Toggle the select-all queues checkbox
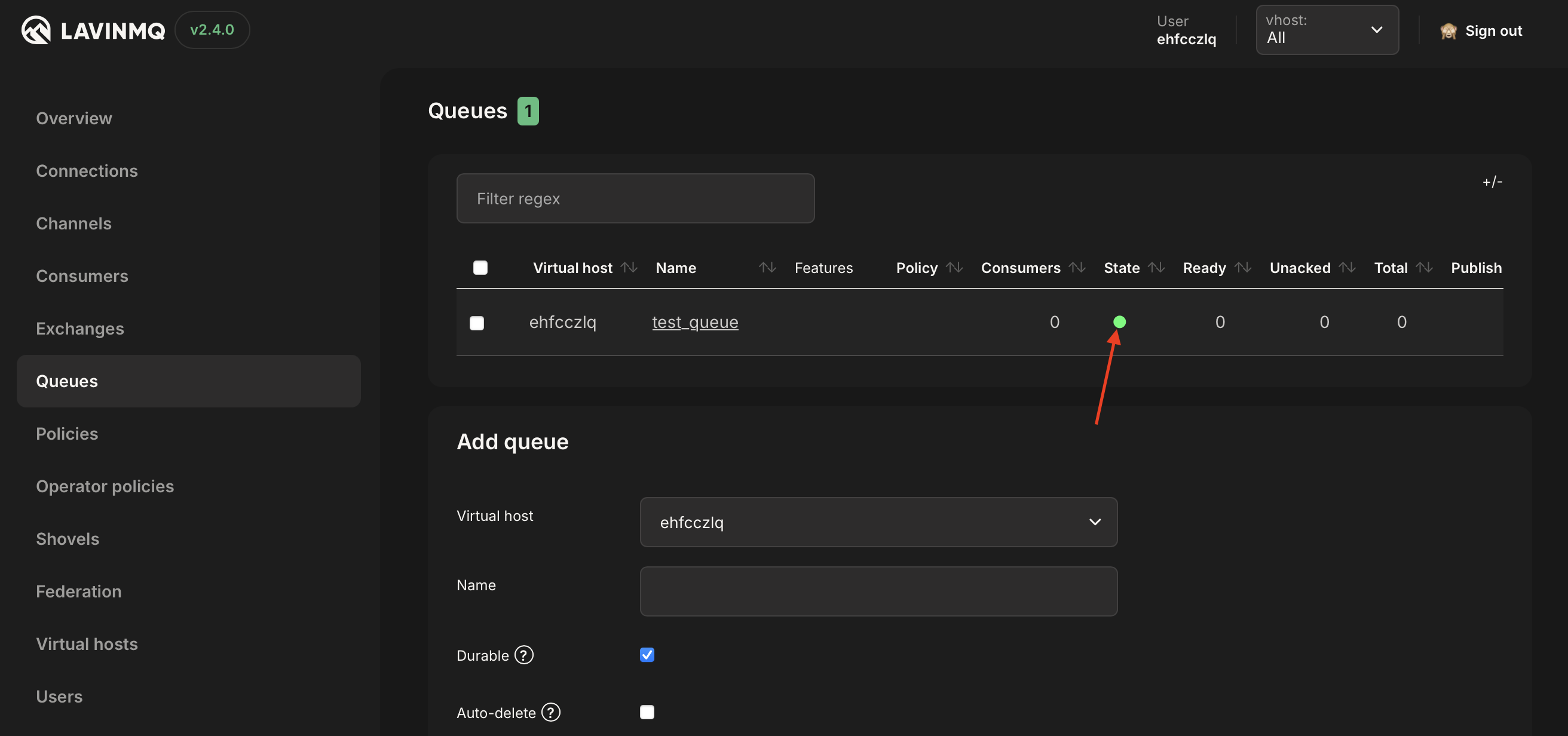1568x736 pixels. point(480,268)
